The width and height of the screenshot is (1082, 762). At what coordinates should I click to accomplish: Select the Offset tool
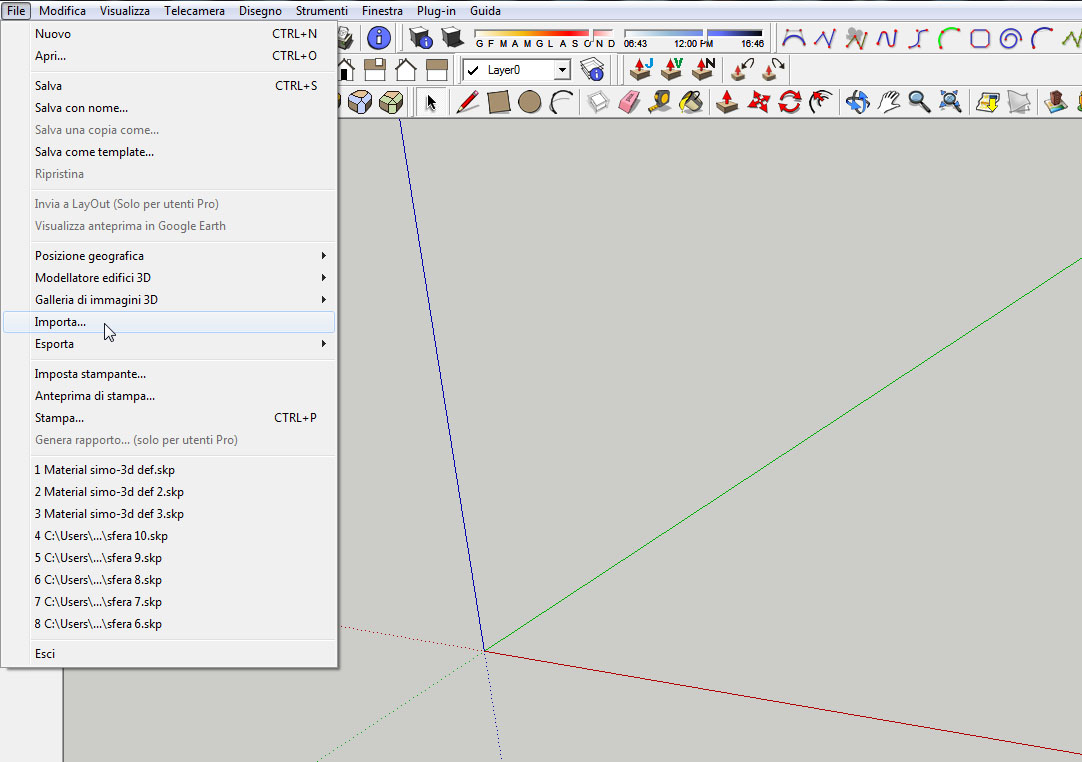point(820,102)
